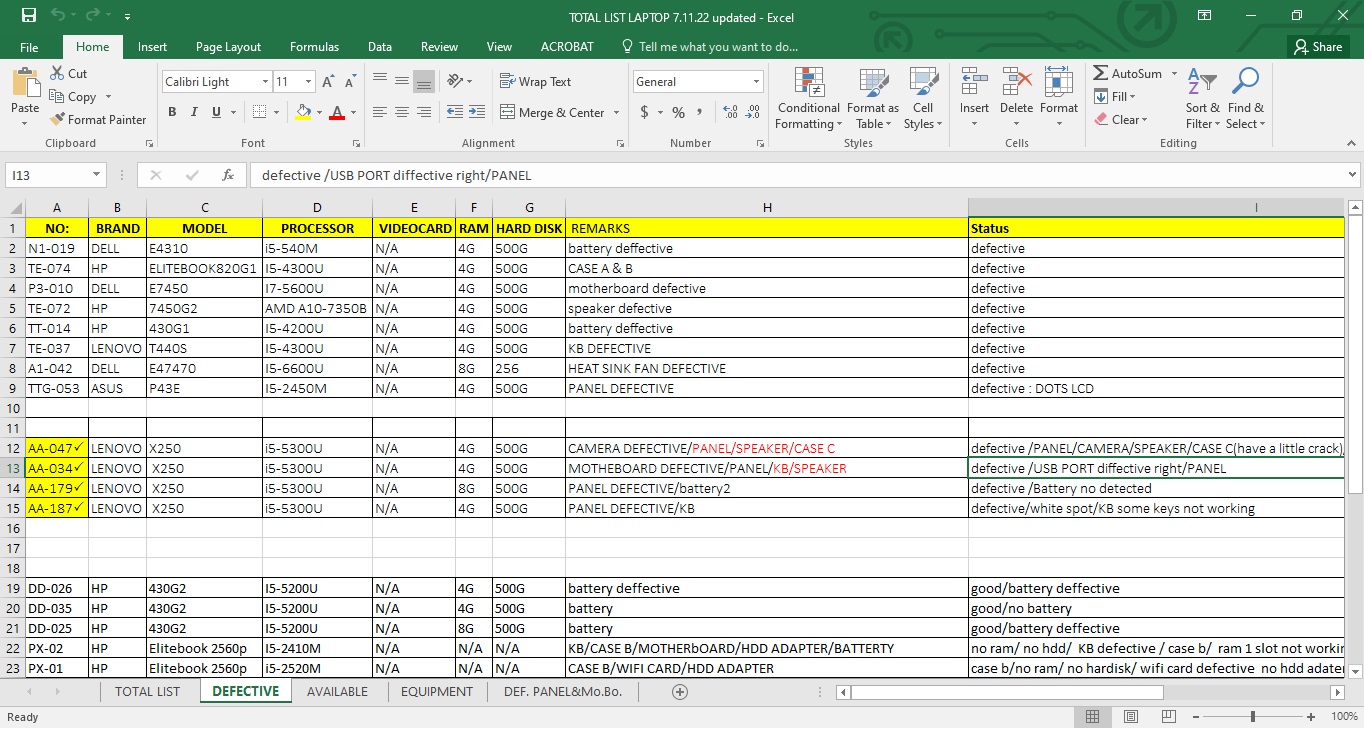Click Increase Decimal icon

click(x=730, y=112)
